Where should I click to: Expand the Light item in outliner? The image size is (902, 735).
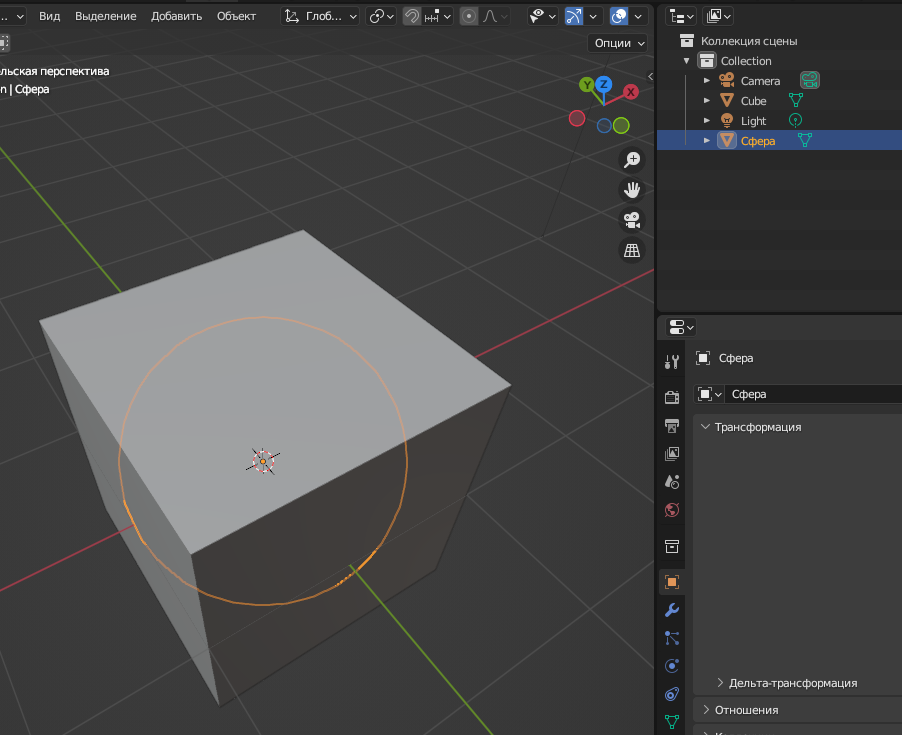point(706,121)
